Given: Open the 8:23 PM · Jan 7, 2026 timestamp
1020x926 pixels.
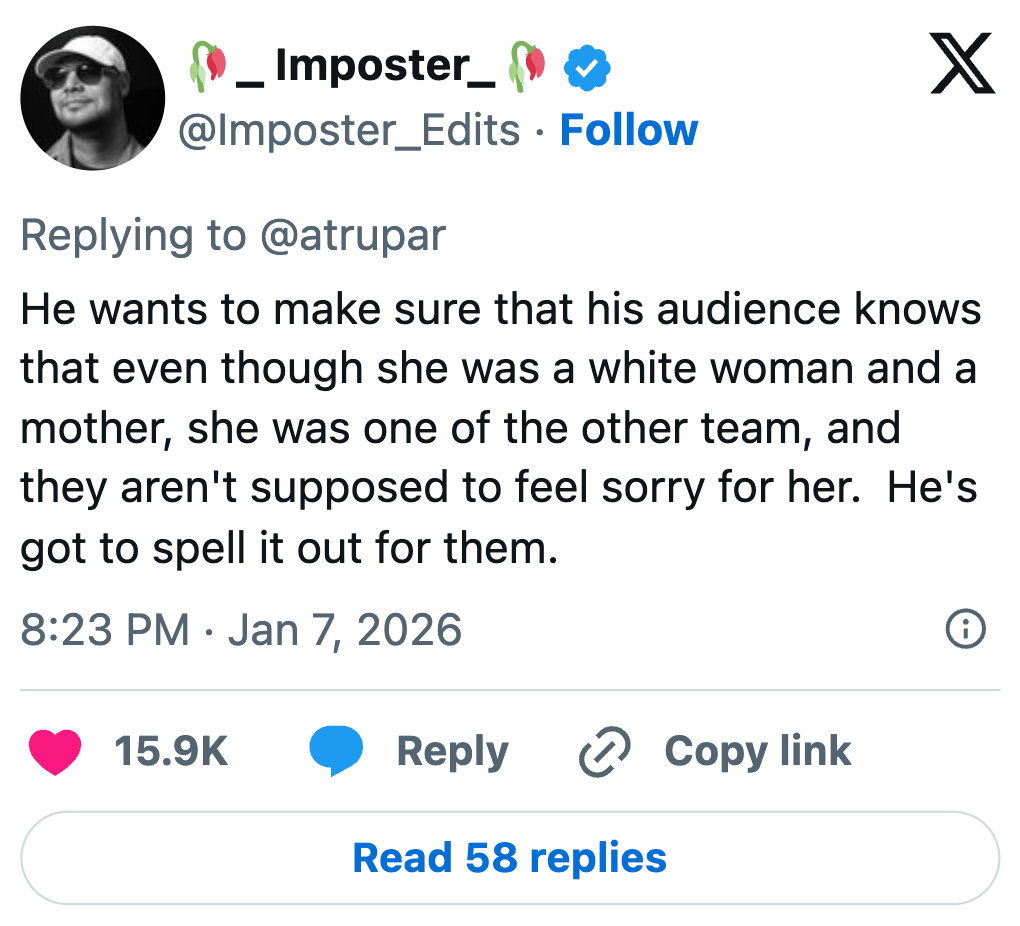Looking at the screenshot, I should (x=241, y=629).
